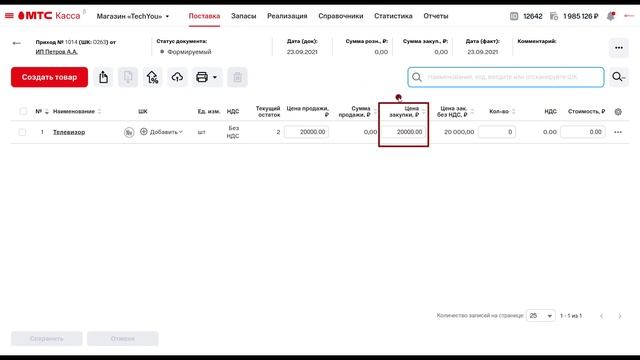The height and width of the screenshot is (360, 640).
Task: Click the 20 000,00 price without VAT cell
Action: [x=459, y=132]
